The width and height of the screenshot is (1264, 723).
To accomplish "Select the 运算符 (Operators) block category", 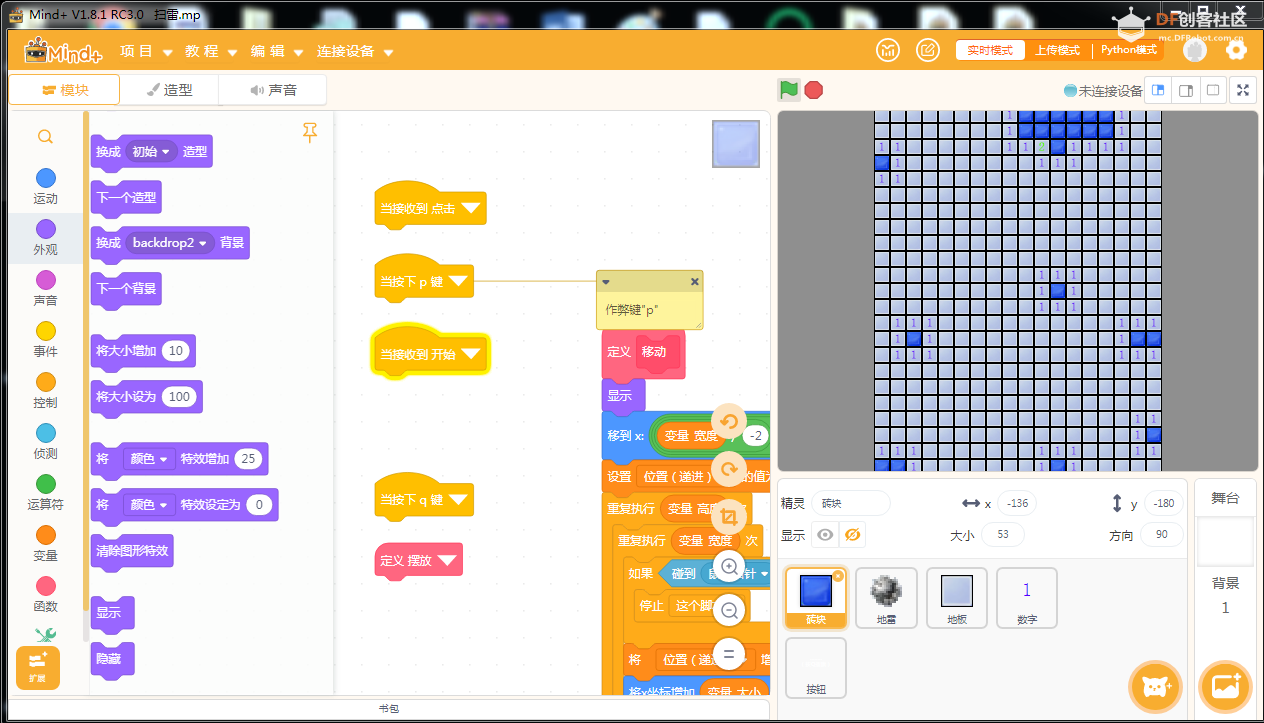I will [45, 492].
